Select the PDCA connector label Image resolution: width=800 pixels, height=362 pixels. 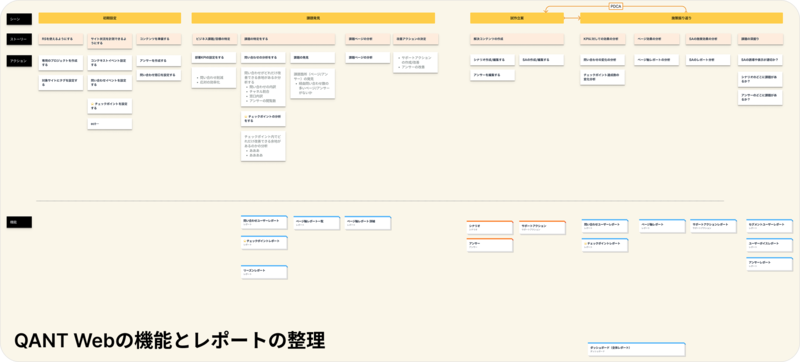[x=616, y=7]
